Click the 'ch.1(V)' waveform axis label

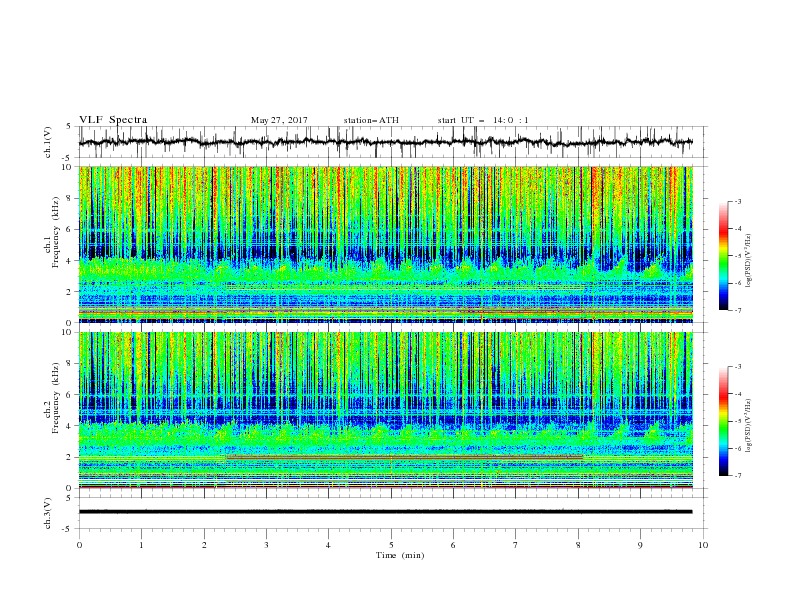(48, 142)
